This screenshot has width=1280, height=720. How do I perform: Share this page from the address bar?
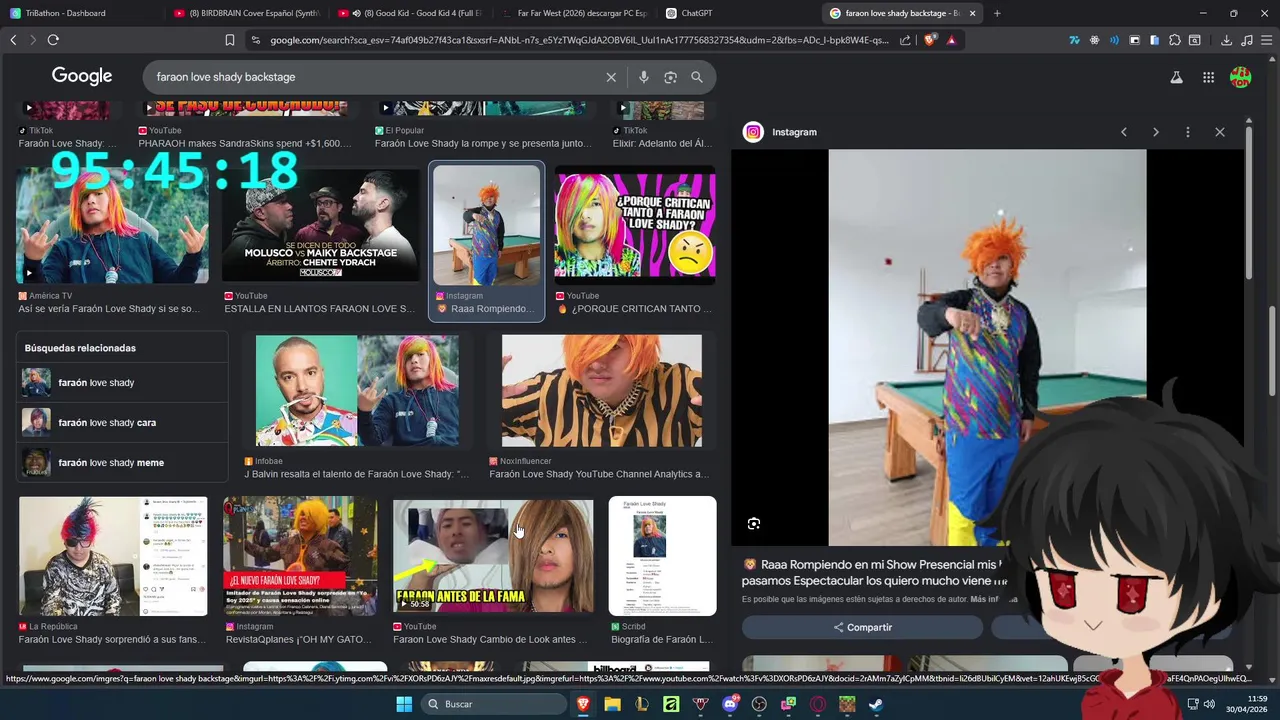pyautogui.click(x=905, y=40)
